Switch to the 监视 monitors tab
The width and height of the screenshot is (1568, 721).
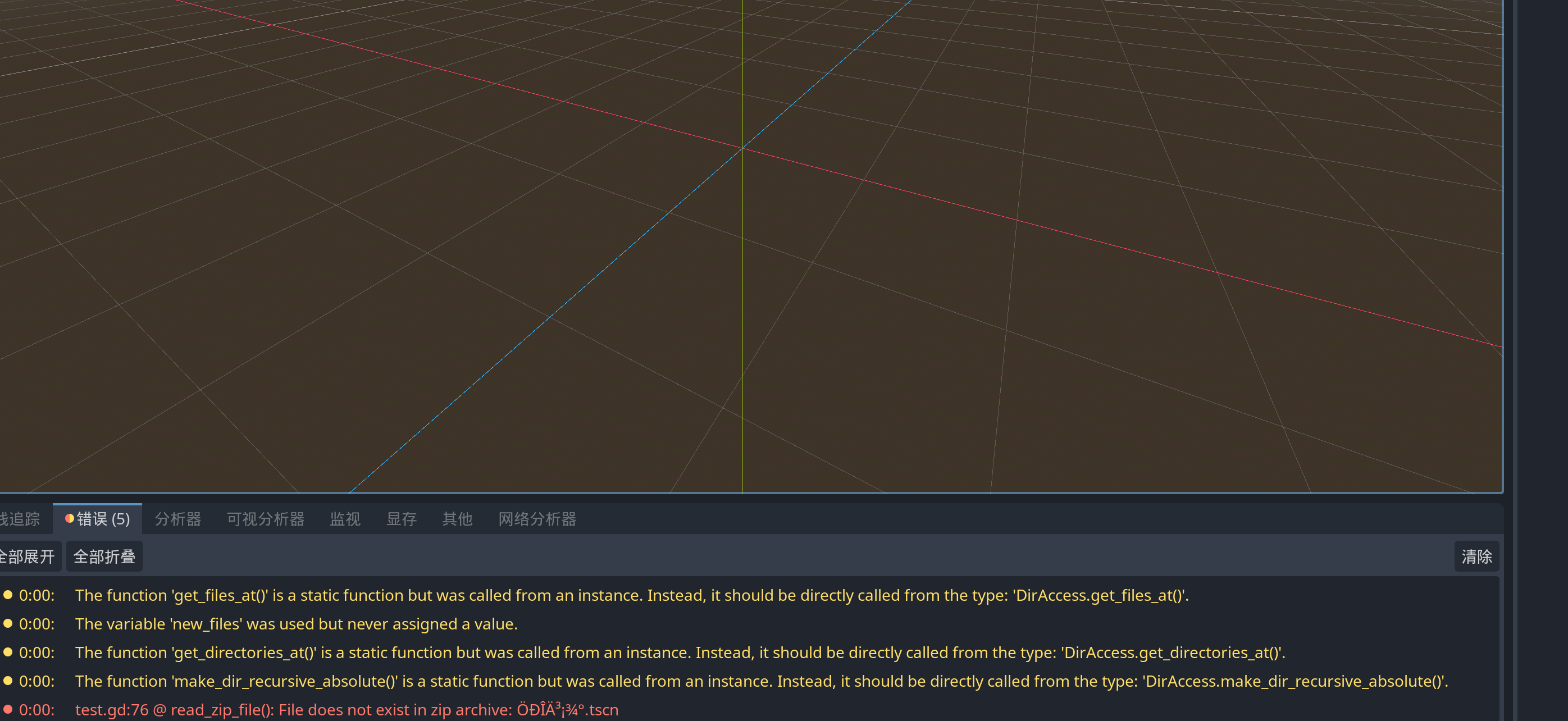pyautogui.click(x=345, y=519)
